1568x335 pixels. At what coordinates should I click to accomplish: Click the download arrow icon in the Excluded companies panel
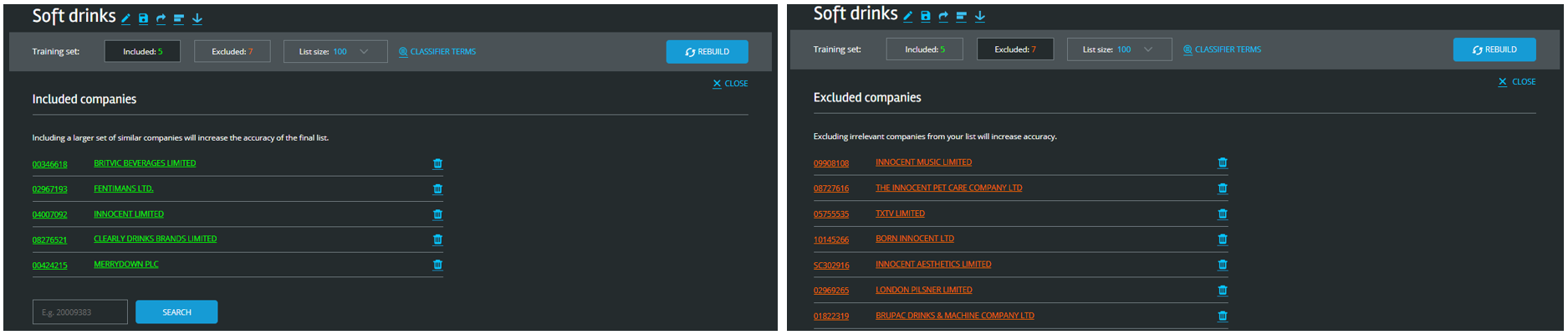[980, 16]
